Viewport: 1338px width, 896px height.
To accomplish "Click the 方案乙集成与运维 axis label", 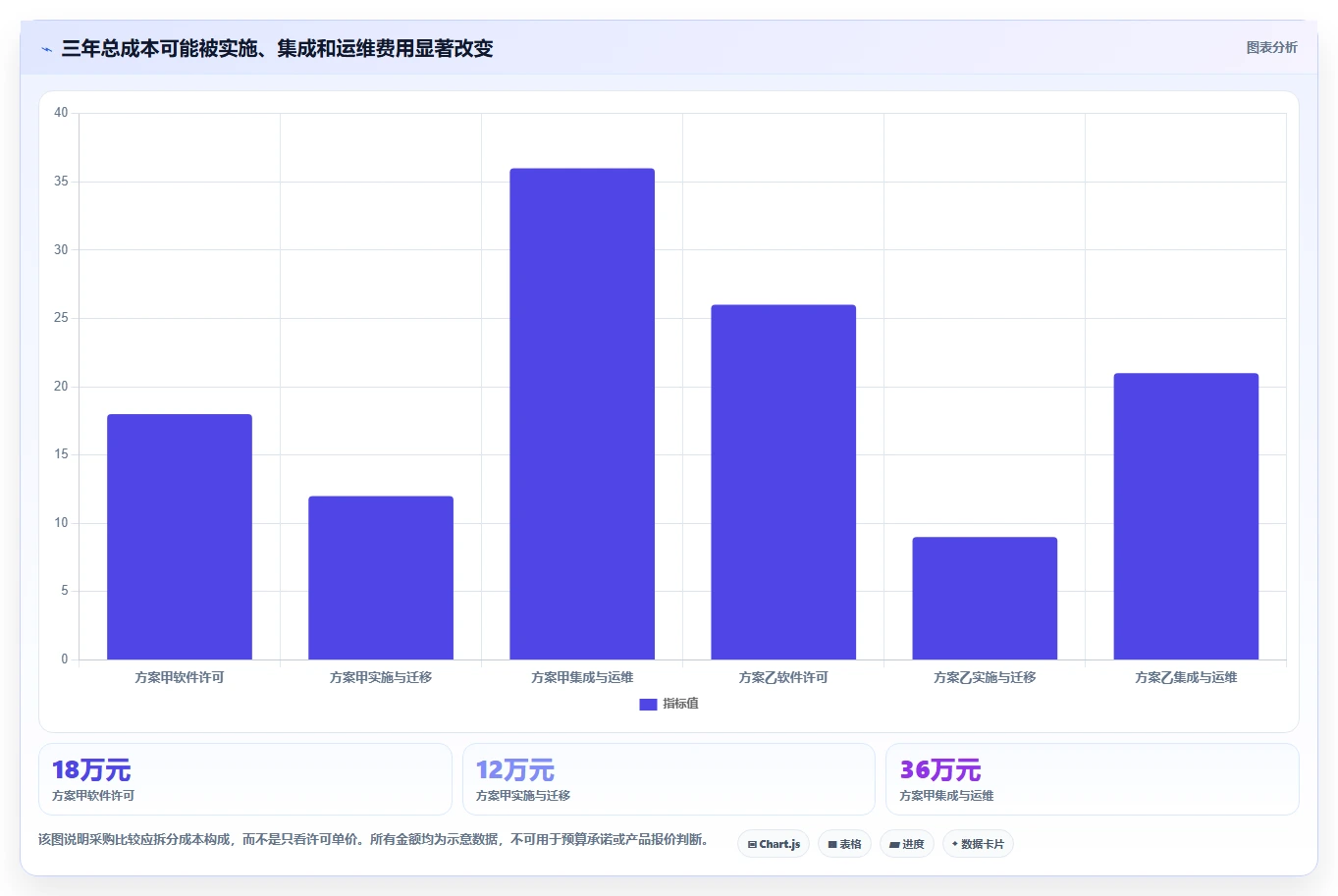I will pyautogui.click(x=1186, y=677).
